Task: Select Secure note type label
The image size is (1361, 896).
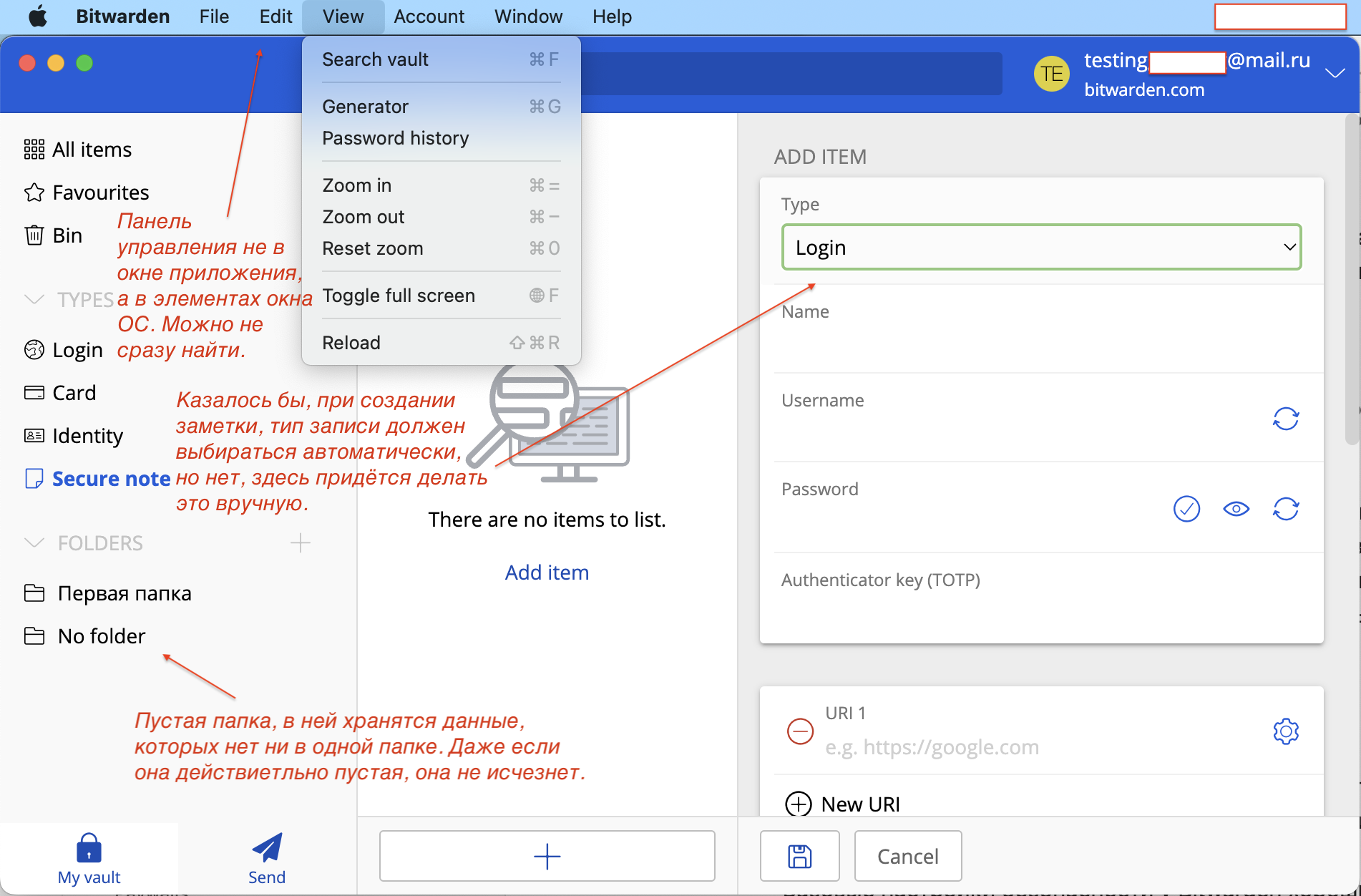Action: pyautogui.click(x=112, y=479)
